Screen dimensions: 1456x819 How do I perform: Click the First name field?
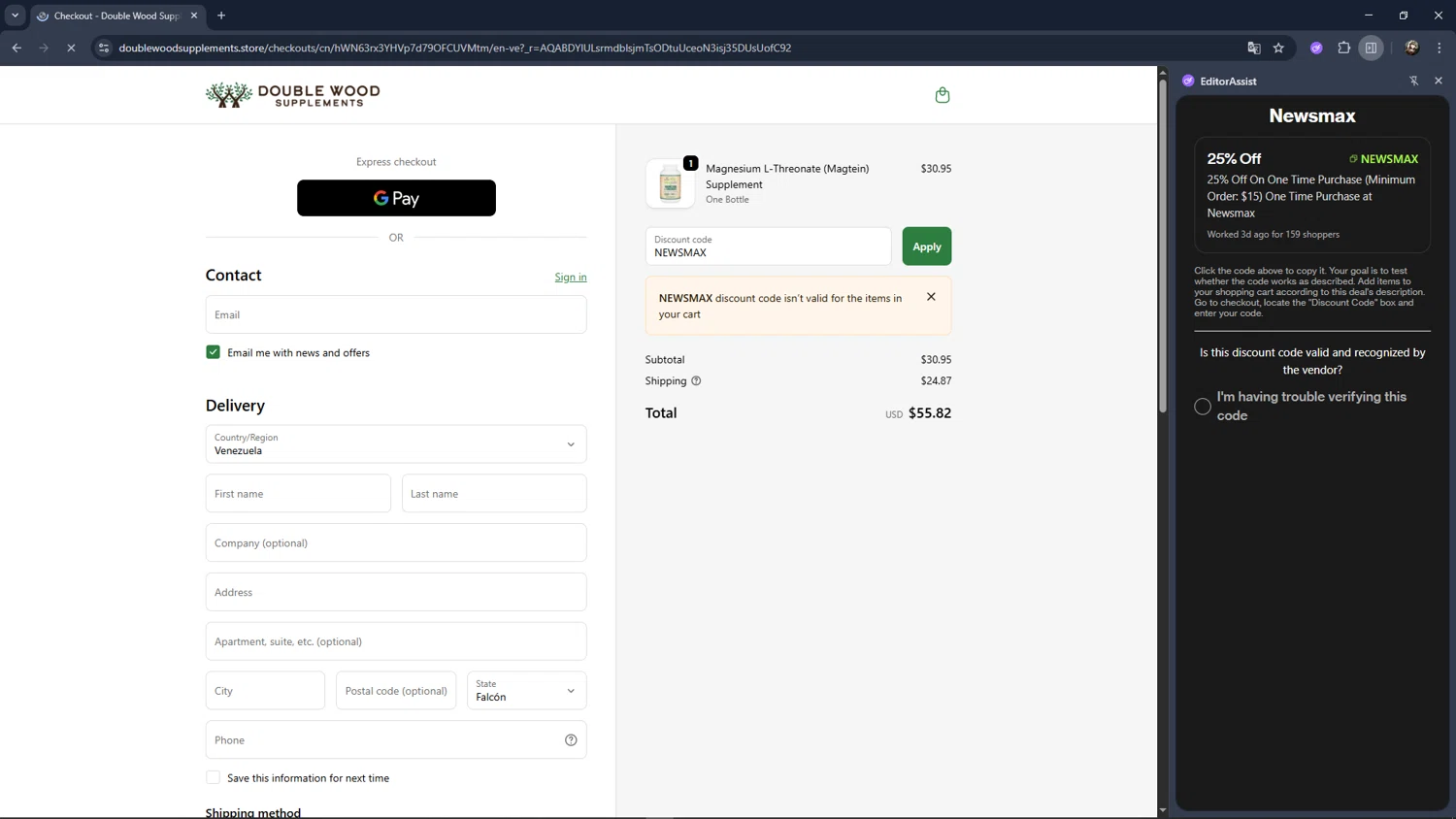click(298, 493)
